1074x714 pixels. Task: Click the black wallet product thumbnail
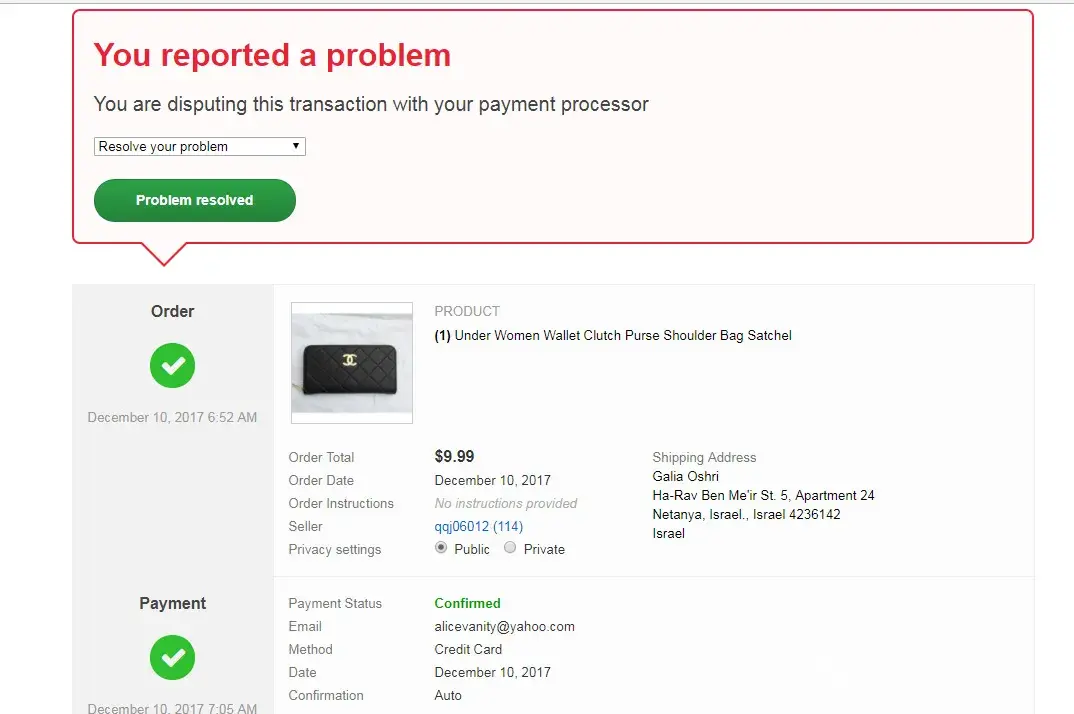[x=352, y=362]
